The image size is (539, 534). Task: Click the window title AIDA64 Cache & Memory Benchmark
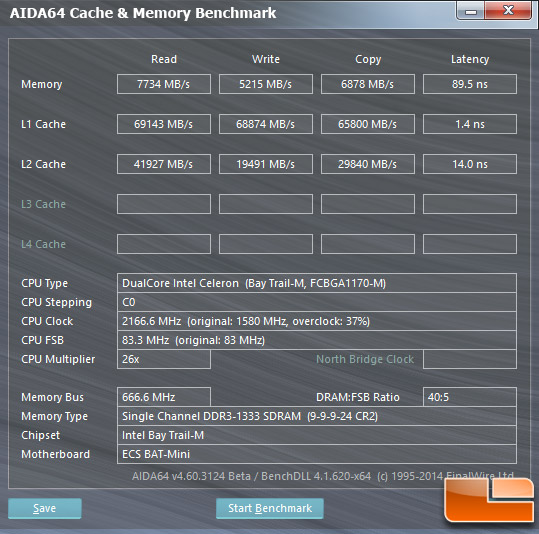click(143, 13)
